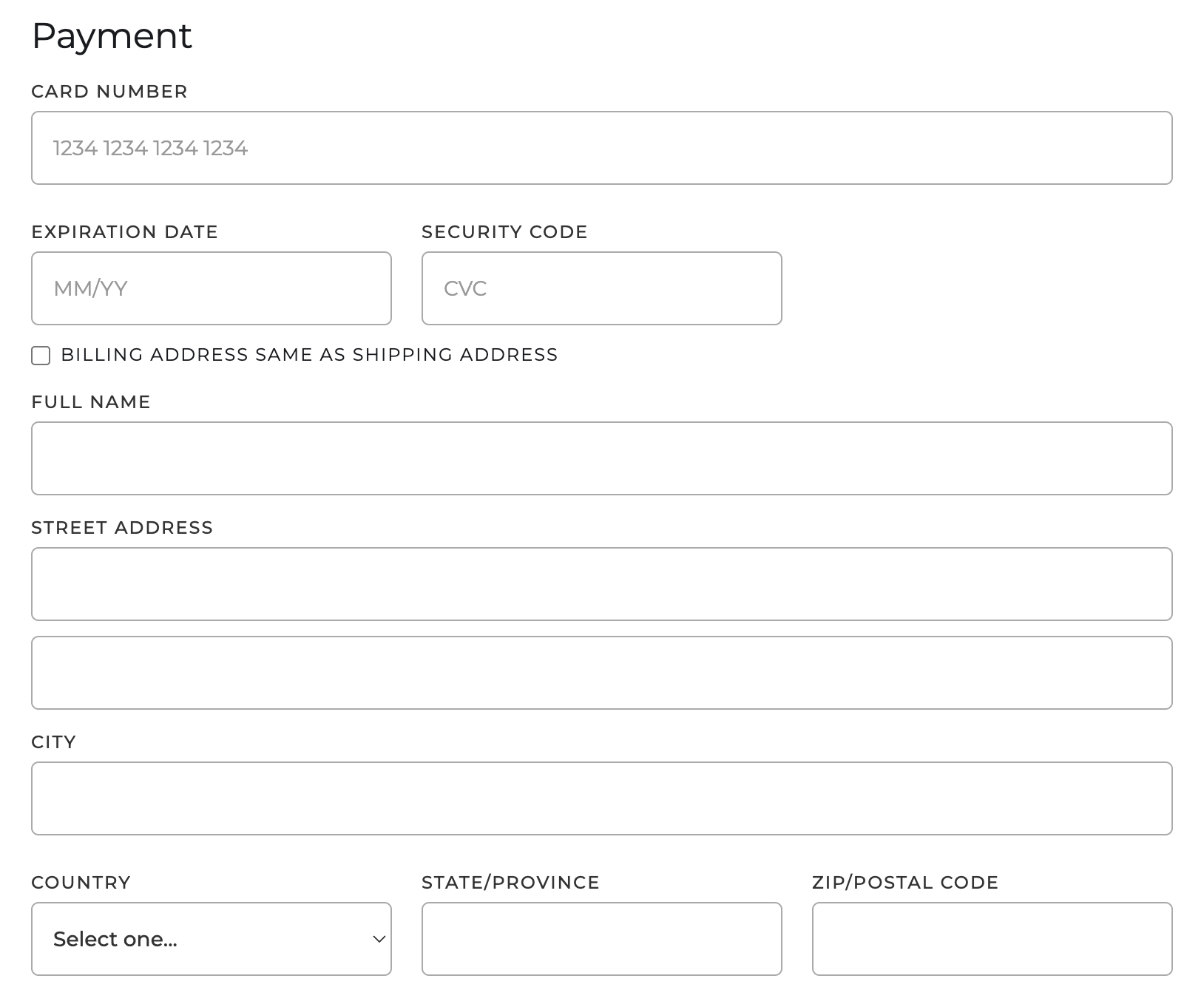This screenshot has width=1204, height=1004.
Task: Check billing address same as shipping checkbox
Action: [41, 356]
